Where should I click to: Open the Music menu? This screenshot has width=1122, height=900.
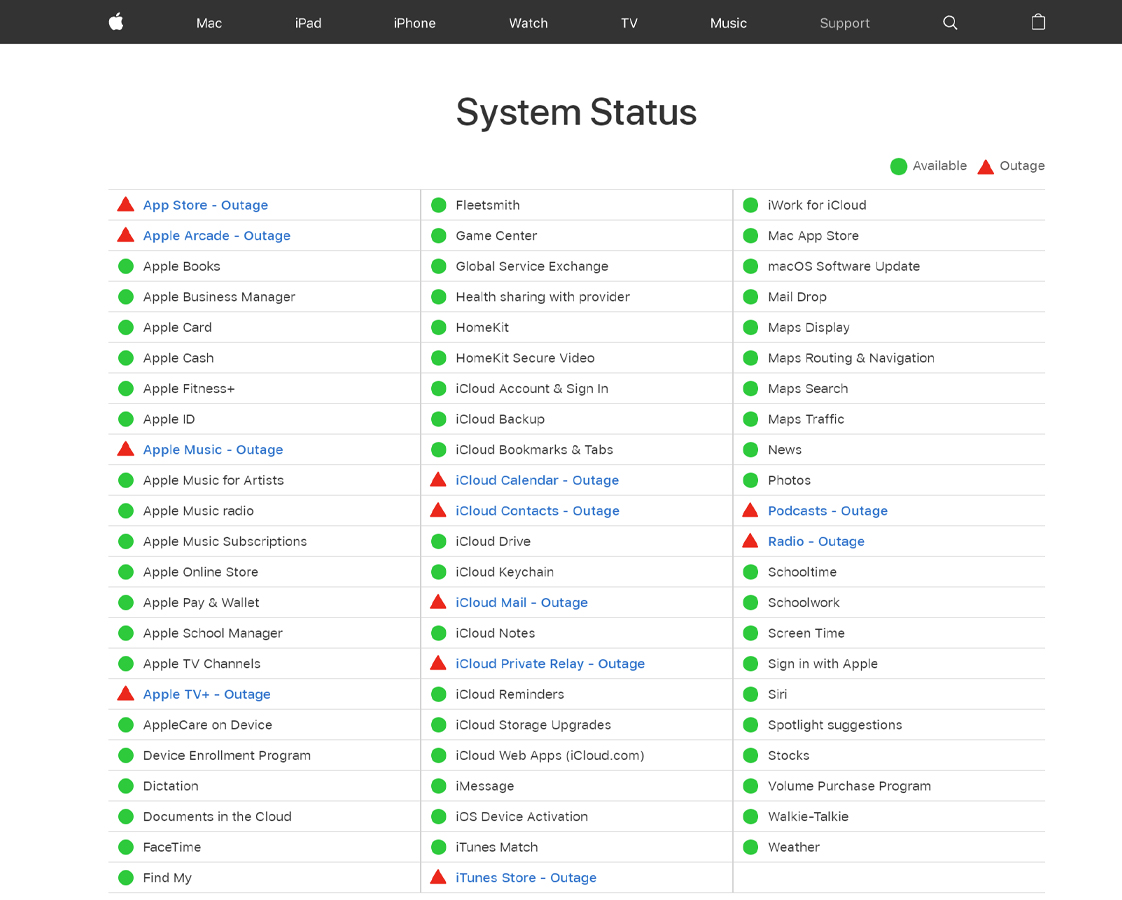[728, 23]
